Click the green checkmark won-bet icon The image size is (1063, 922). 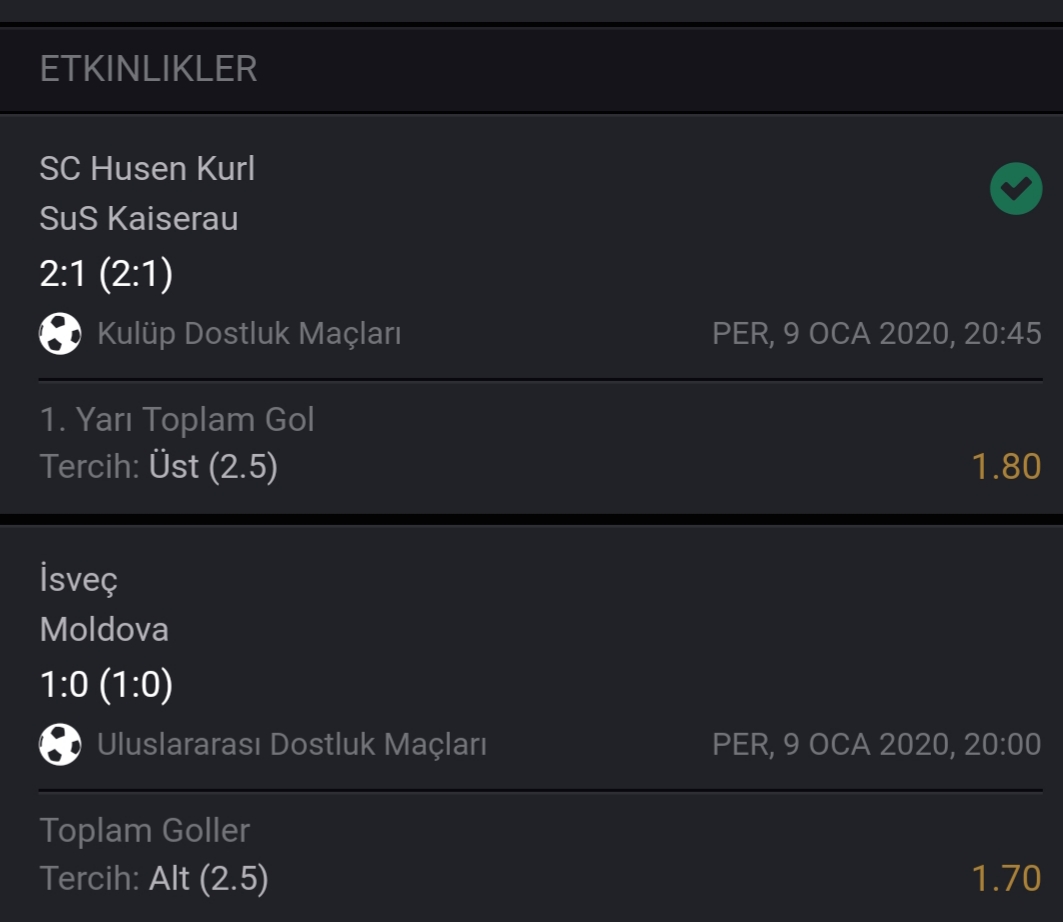click(x=1016, y=188)
